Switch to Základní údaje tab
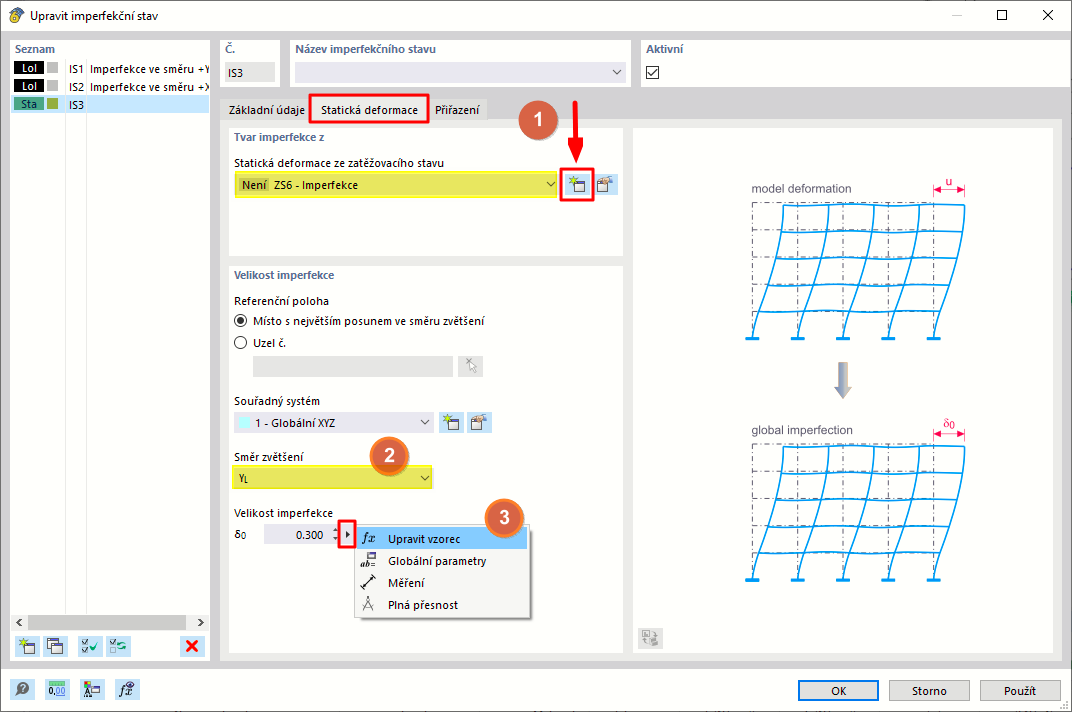Image resolution: width=1072 pixels, height=712 pixels. click(x=267, y=110)
